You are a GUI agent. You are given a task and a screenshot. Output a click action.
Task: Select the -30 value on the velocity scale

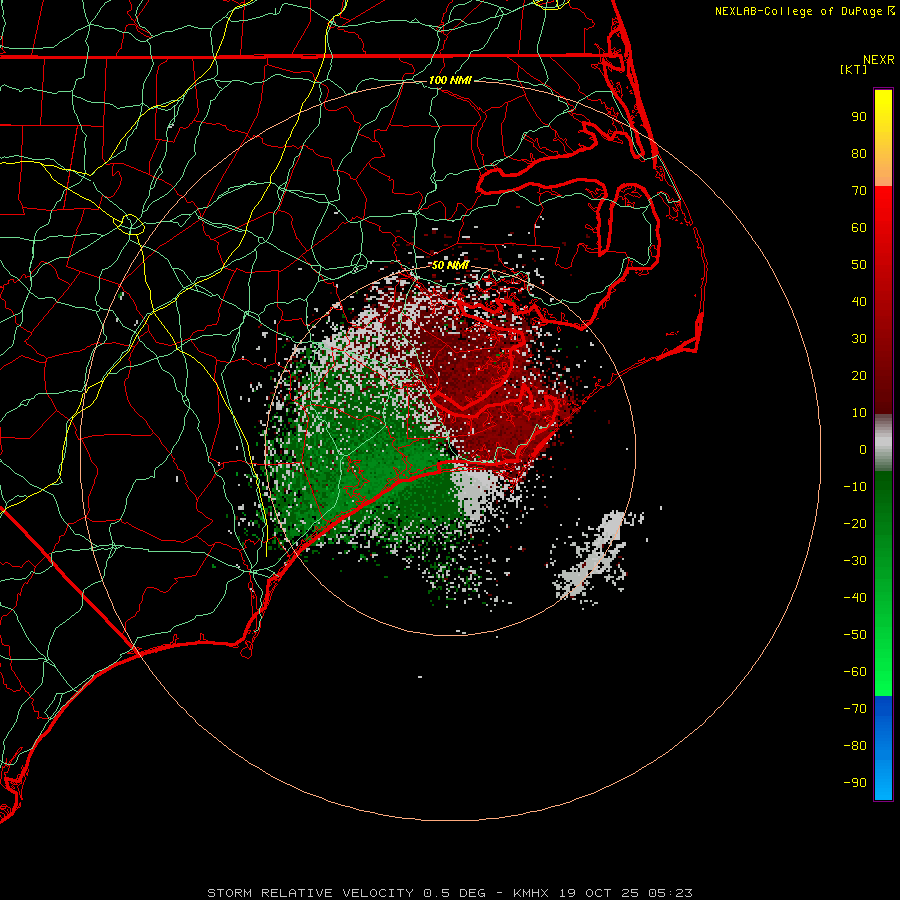click(x=855, y=561)
